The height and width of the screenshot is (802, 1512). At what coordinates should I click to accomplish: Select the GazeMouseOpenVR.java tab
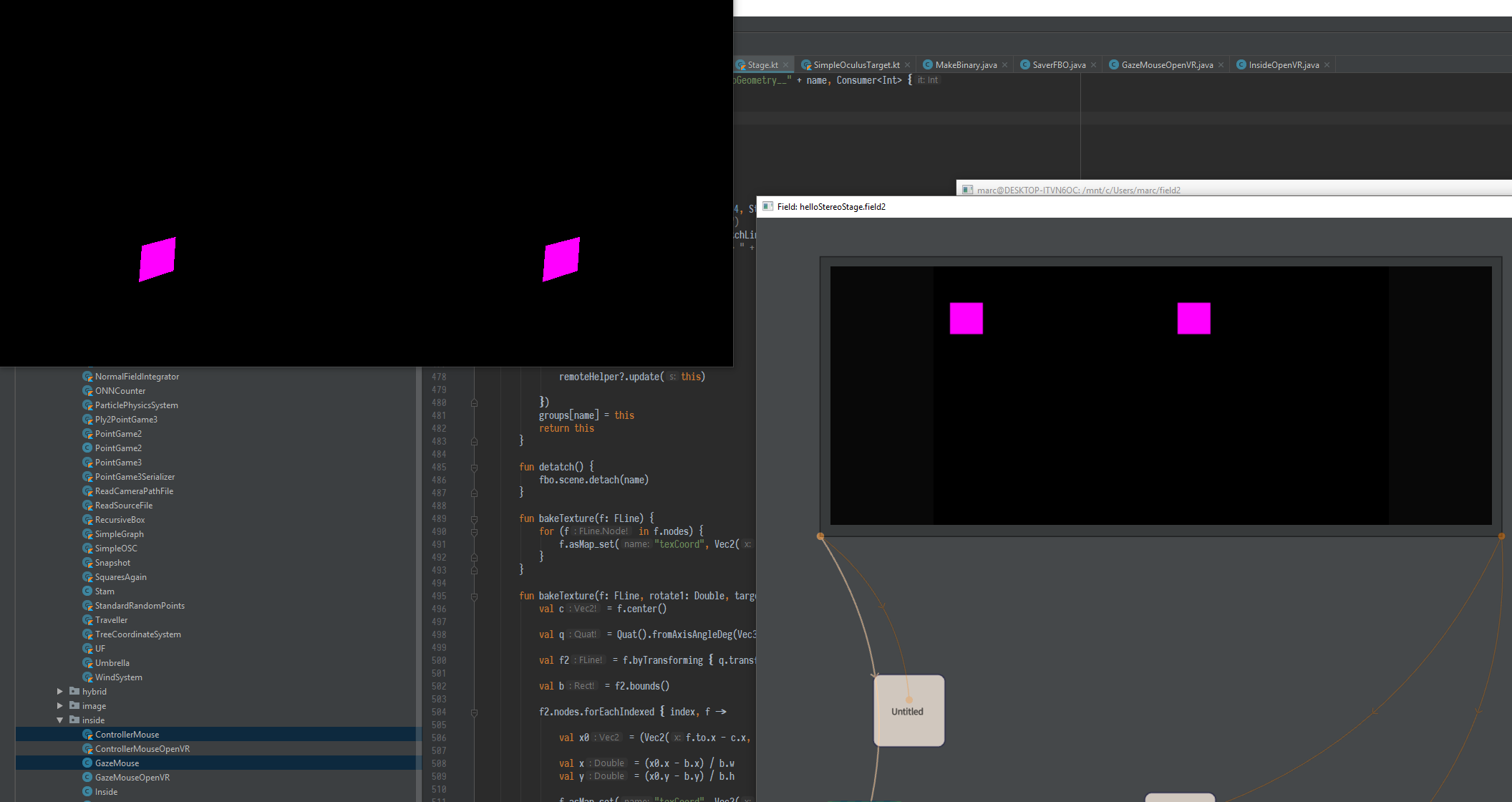coord(1167,65)
